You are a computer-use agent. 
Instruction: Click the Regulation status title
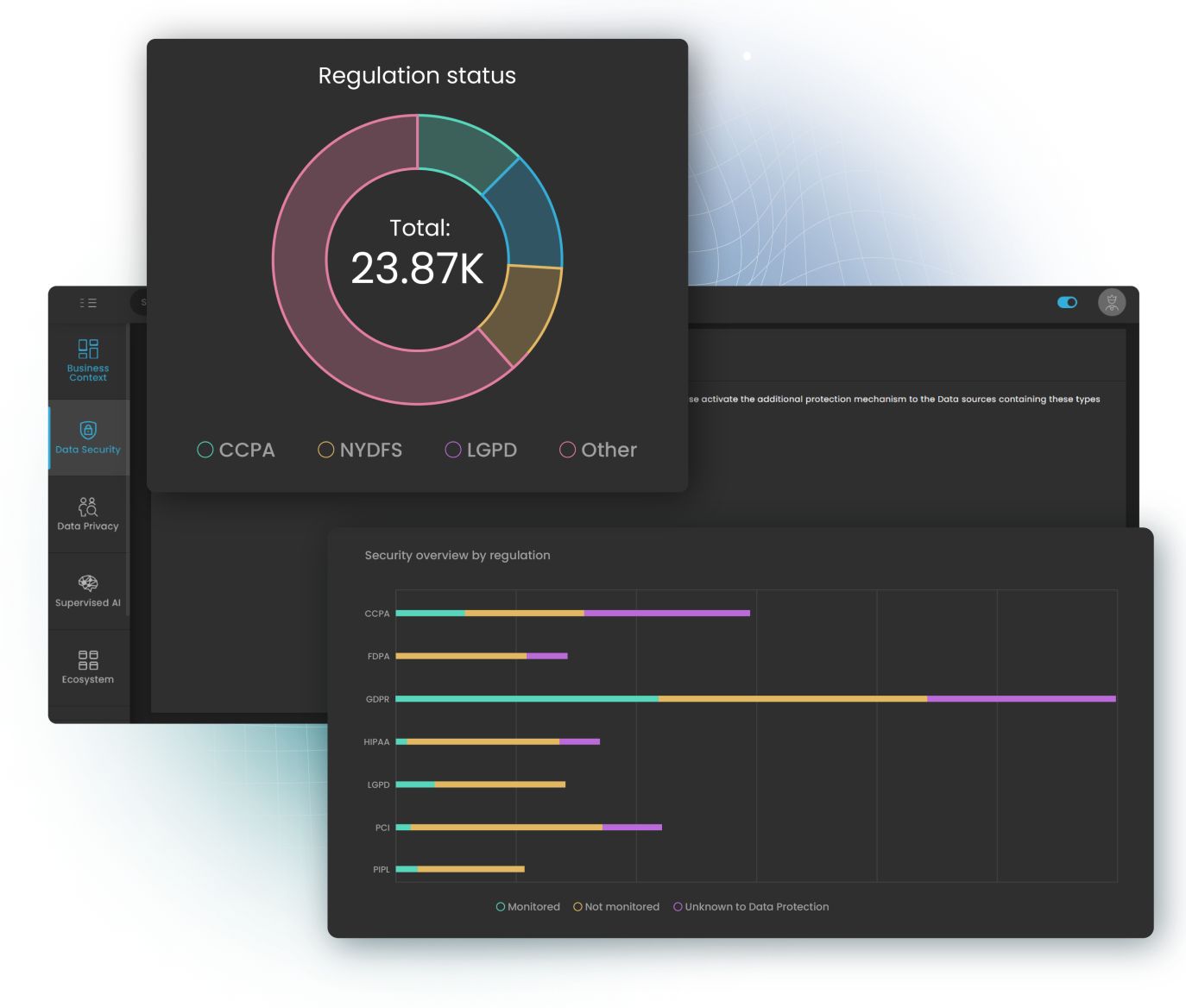pyautogui.click(x=417, y=76)
